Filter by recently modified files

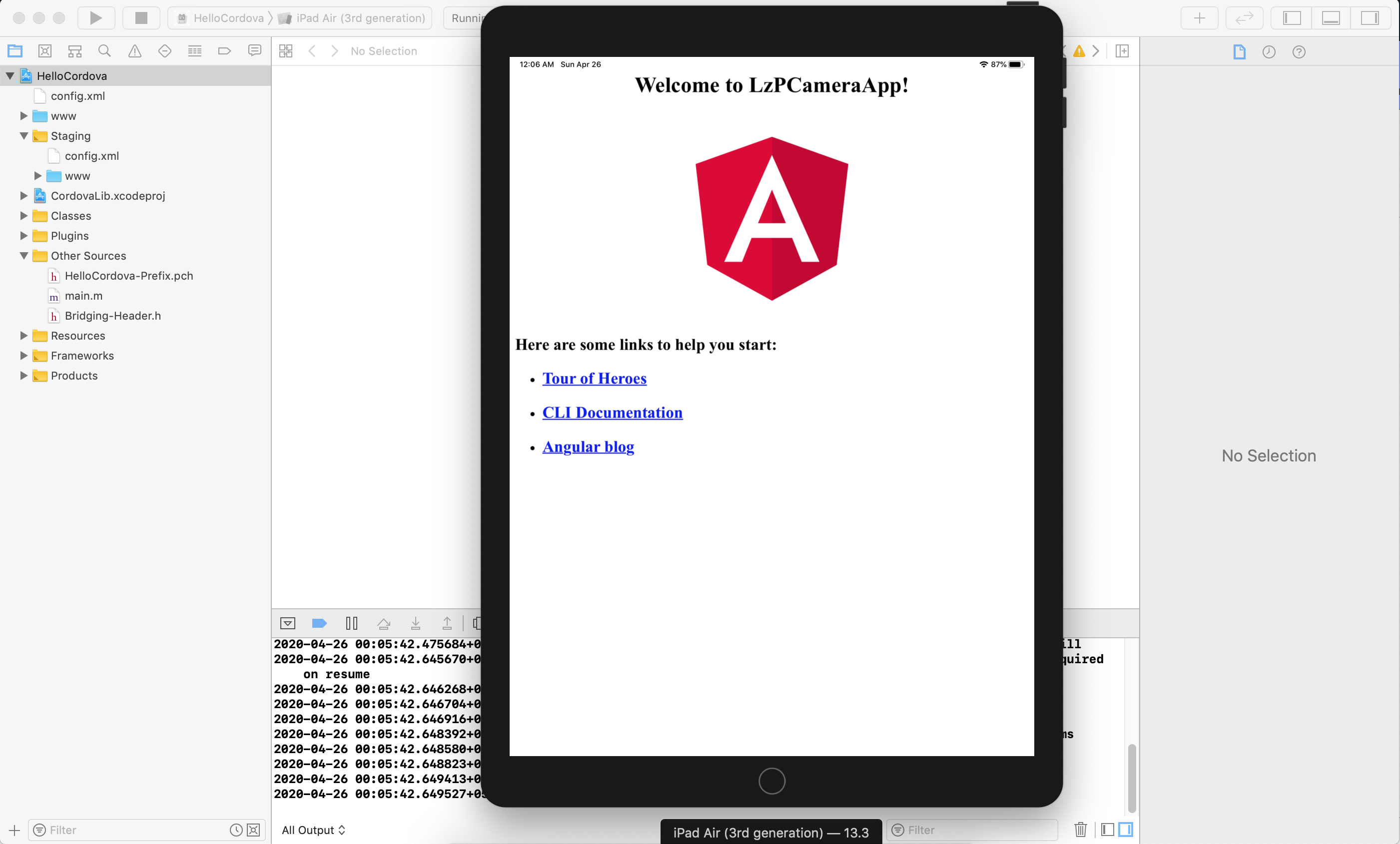click(236, 830)
